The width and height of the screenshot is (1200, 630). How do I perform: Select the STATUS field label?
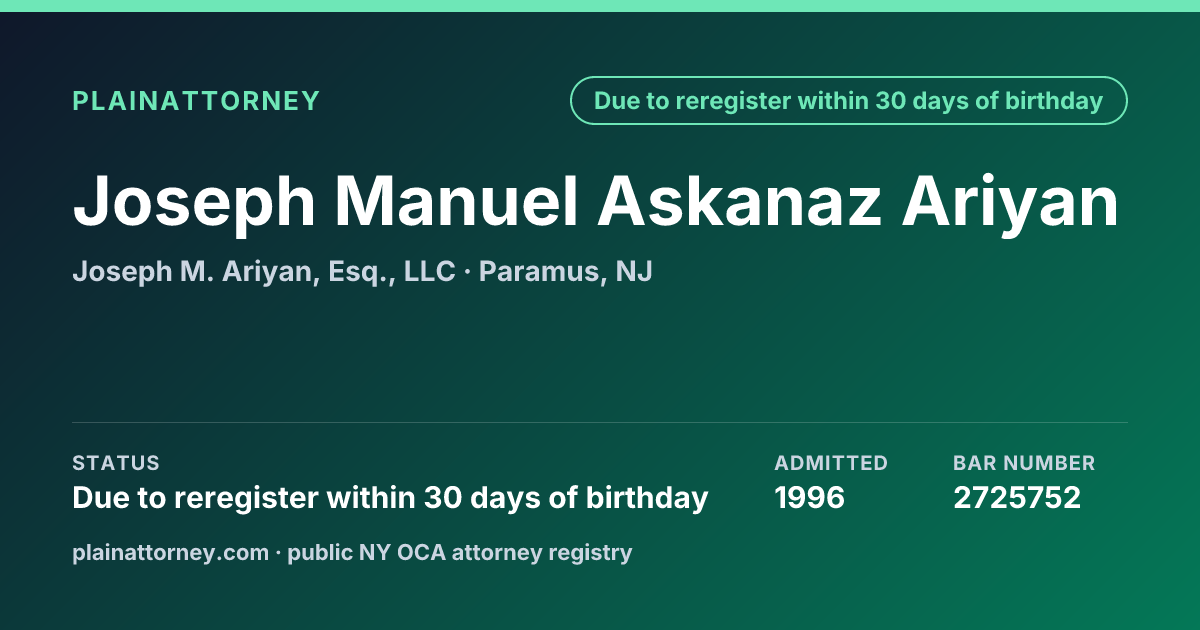[x=116, y=463]
